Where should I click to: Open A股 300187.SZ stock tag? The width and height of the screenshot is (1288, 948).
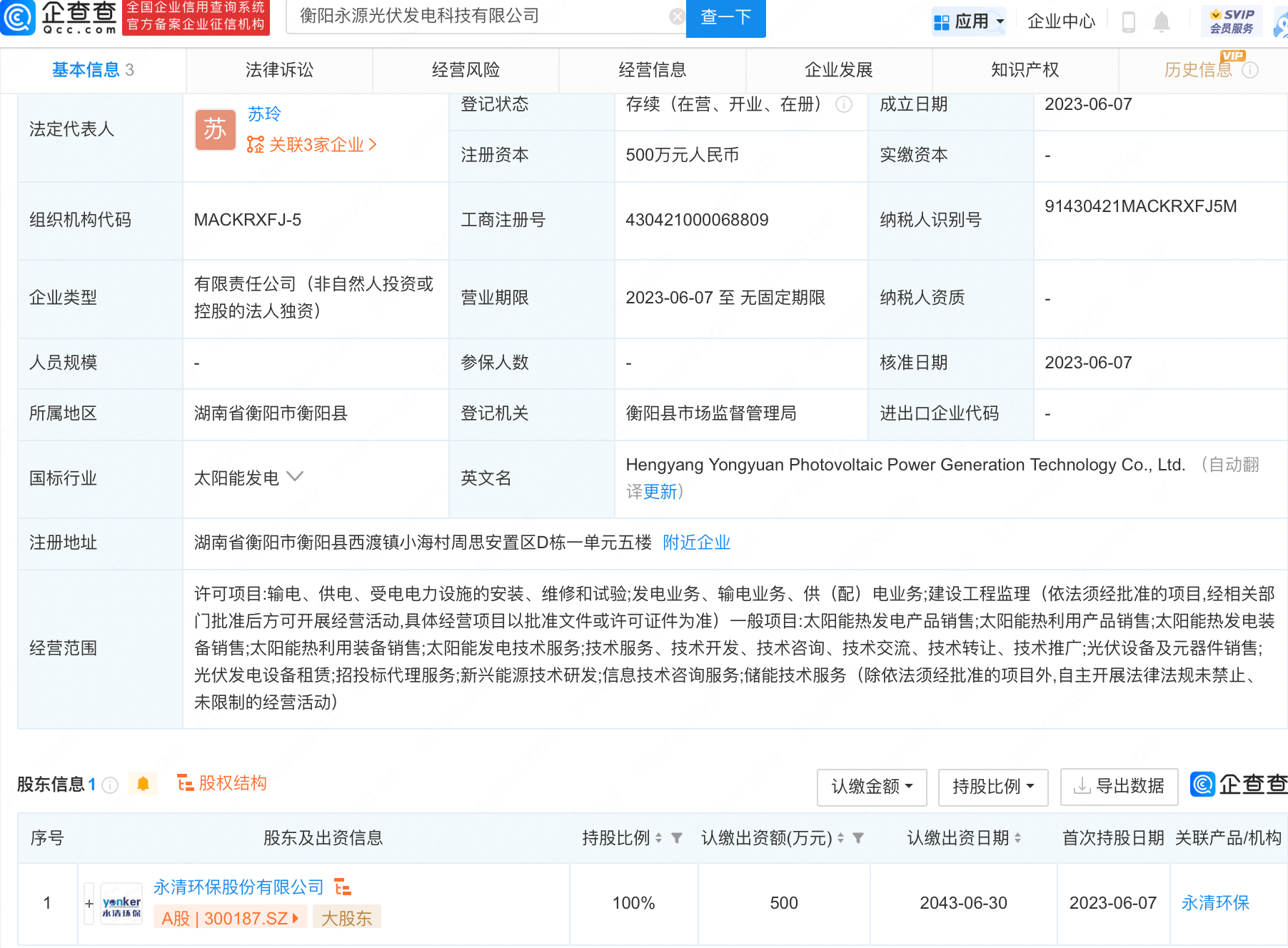click(230, 918)
